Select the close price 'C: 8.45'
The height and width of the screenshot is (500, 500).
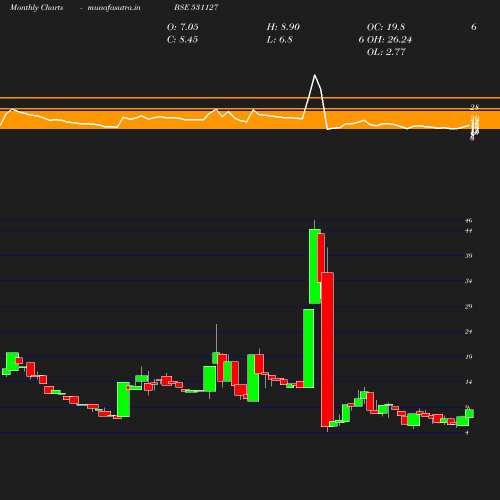pyautogui.click(x=182, y=39)
